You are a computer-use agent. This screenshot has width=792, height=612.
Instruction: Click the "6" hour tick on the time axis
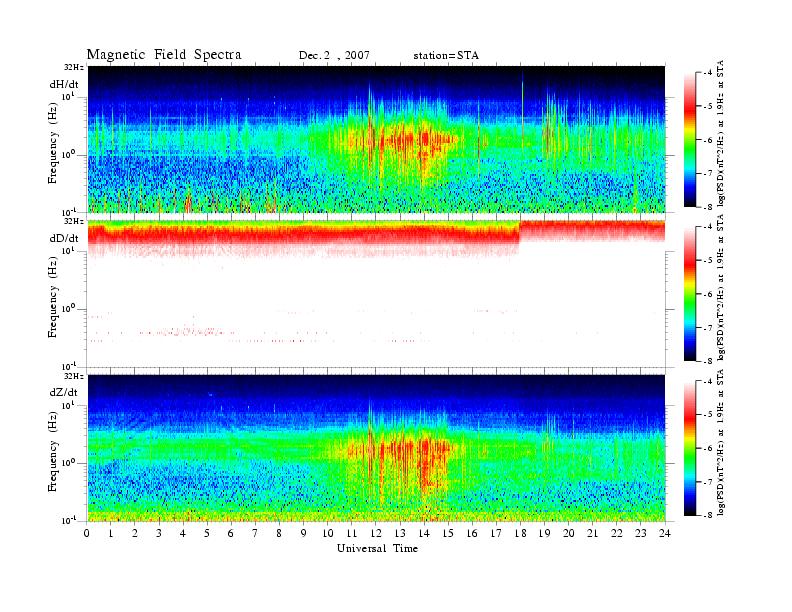(x=232, y=533)
